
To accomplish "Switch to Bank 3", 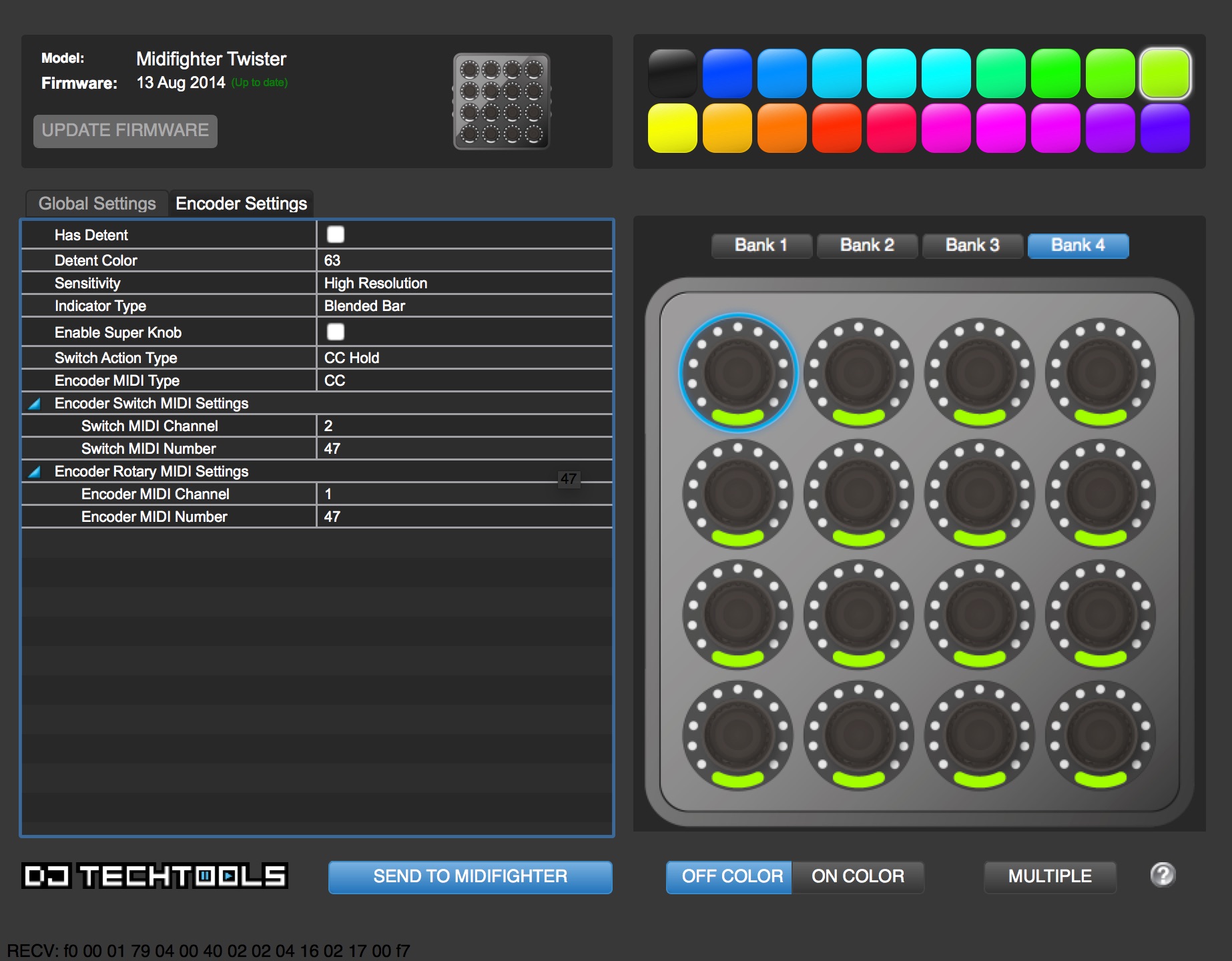I will [x=972, y=246].
